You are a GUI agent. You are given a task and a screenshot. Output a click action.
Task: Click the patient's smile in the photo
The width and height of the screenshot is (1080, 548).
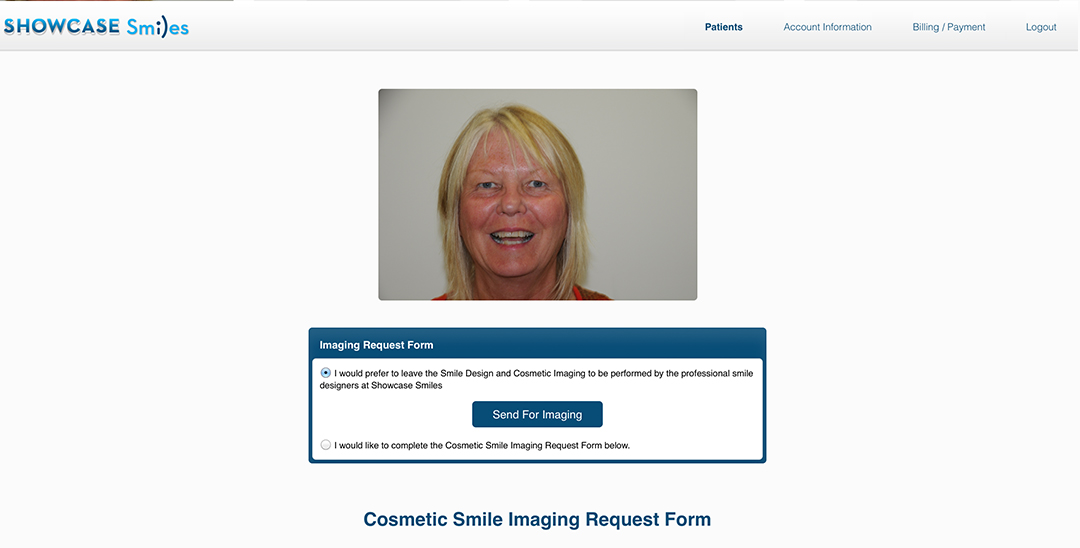512,238
